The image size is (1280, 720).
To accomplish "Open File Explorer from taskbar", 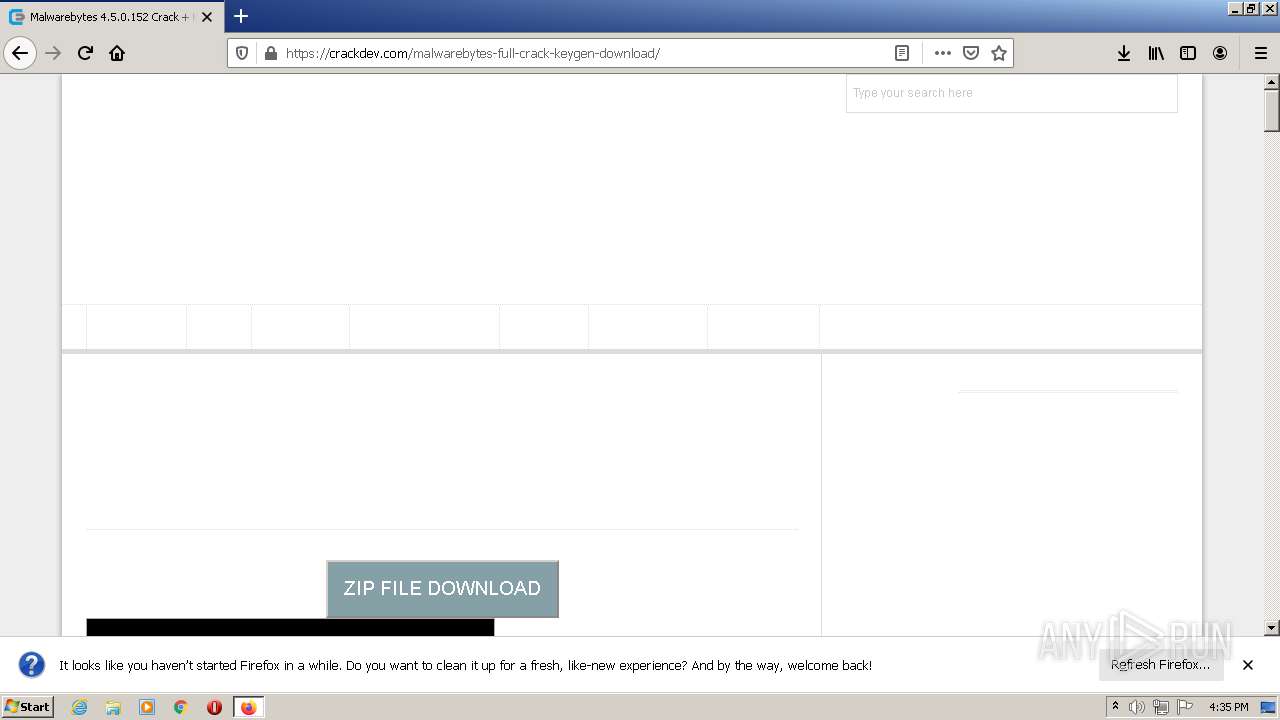I will tap(113, 707).
